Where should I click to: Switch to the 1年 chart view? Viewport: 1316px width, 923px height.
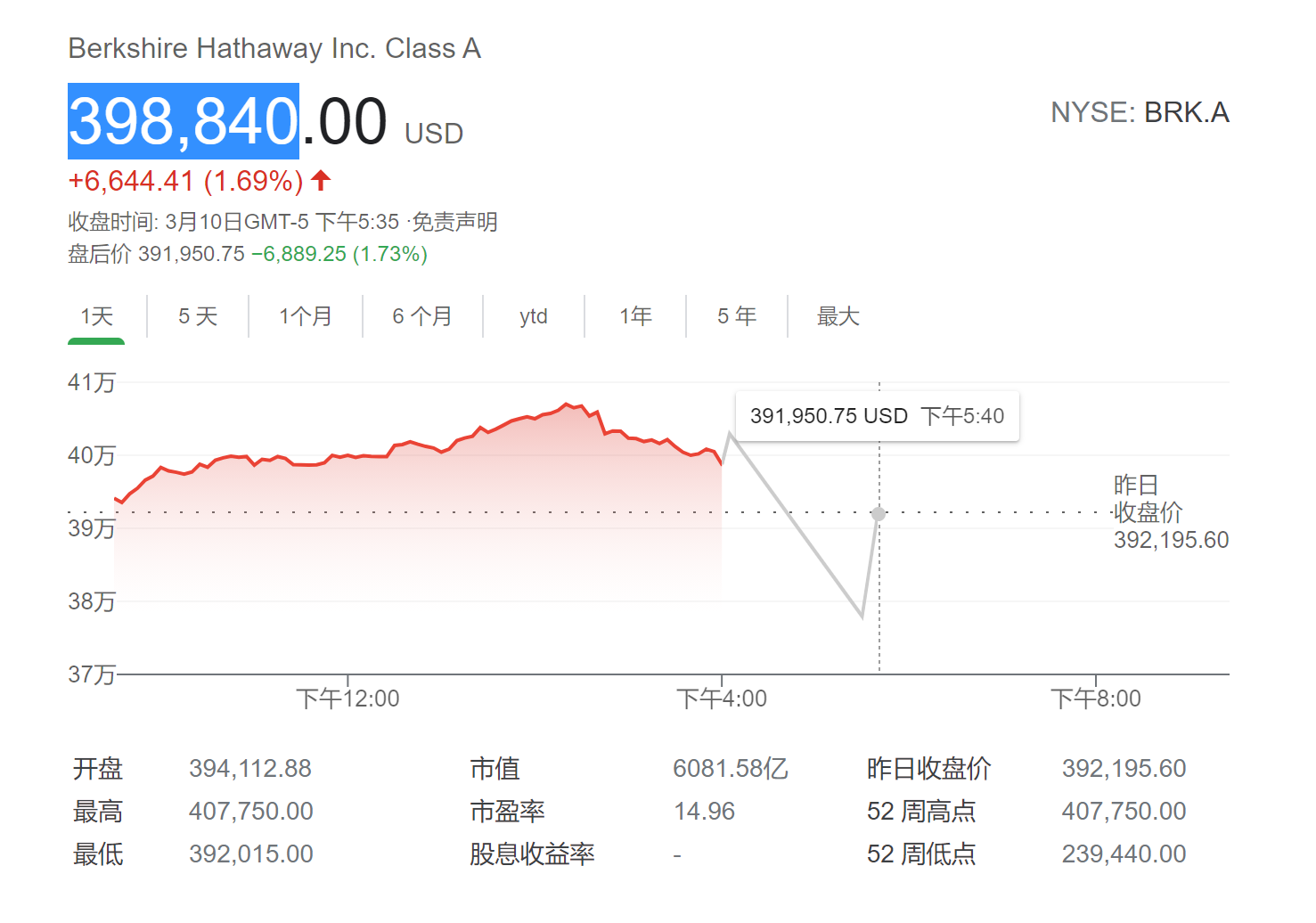pos(636,316)
